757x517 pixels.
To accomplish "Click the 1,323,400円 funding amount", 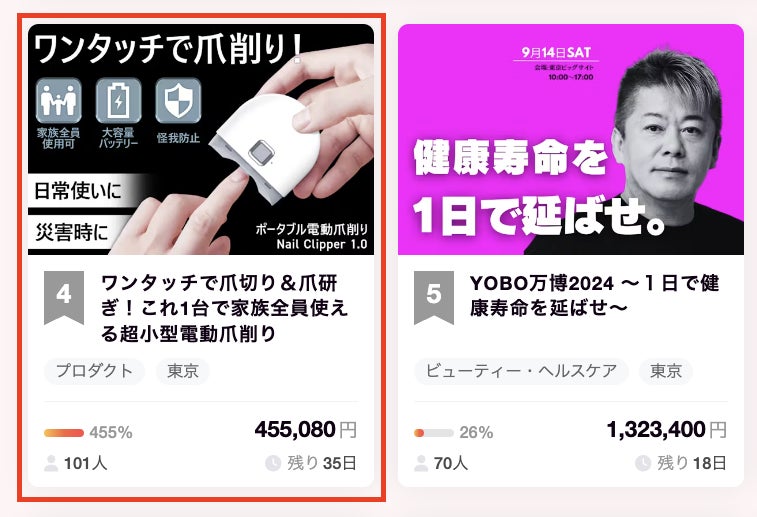I will pos(667,430).
